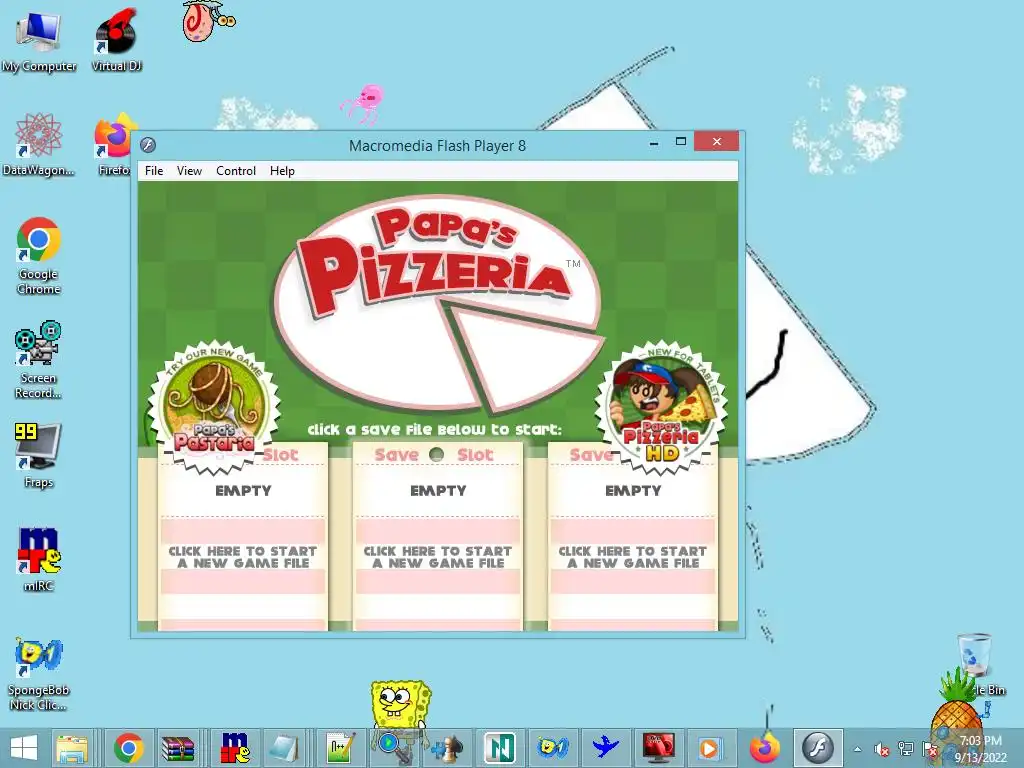Open the red monitor app in the taskbar
The height and width of the screenshot is (768, 1024).
tap(658, 748)
